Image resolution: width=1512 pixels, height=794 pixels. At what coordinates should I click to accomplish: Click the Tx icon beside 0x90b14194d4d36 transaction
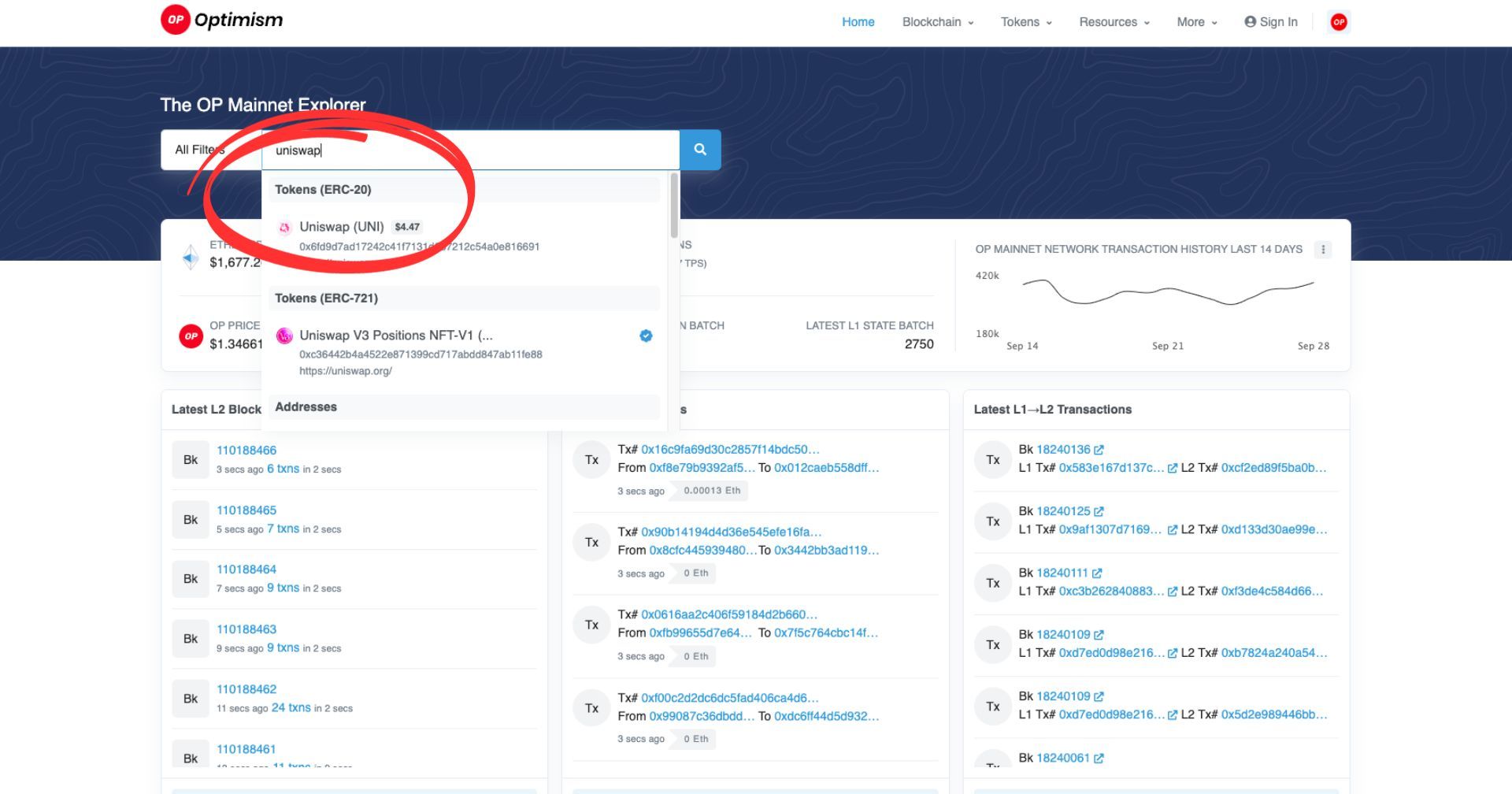coord(592,543)
